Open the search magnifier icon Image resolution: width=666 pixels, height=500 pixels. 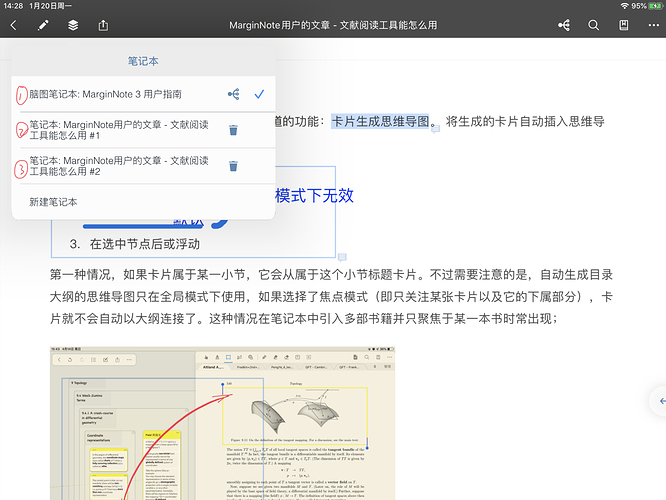coord(594,25)
